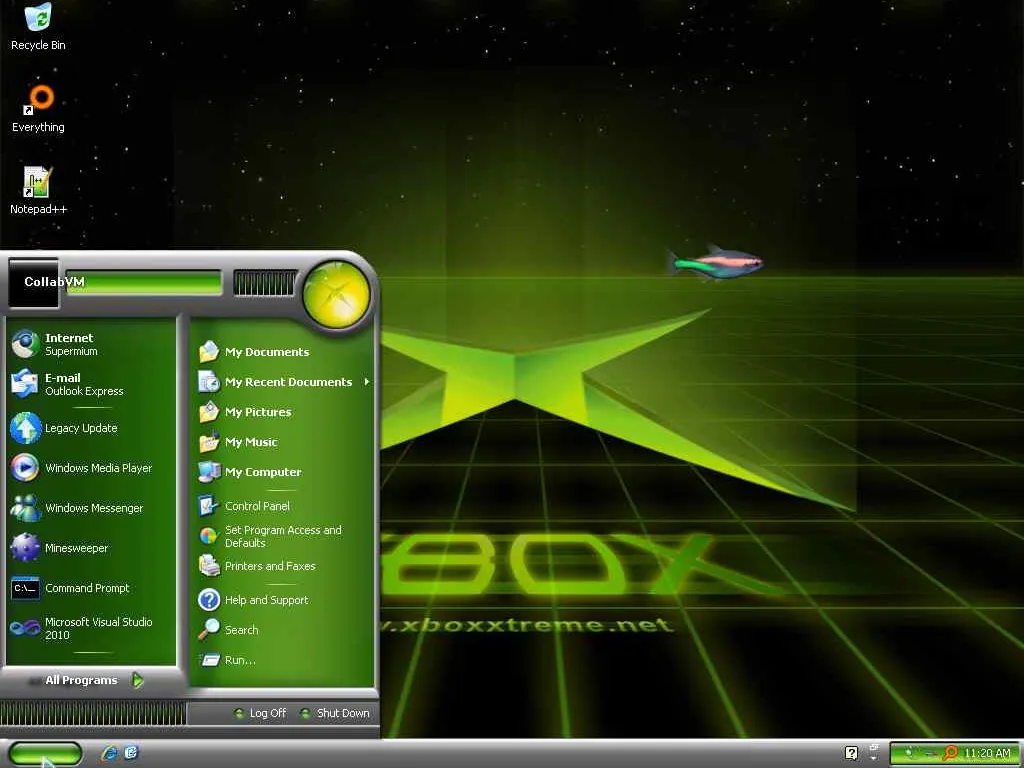Select the Notepad++ desktop shortcut

(x=38, y=191)
